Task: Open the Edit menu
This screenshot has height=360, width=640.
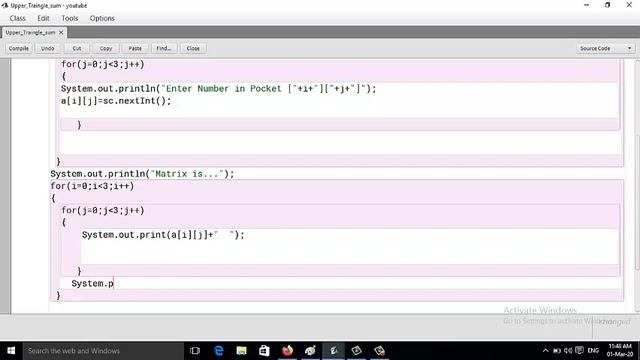Action: point(43,18)
